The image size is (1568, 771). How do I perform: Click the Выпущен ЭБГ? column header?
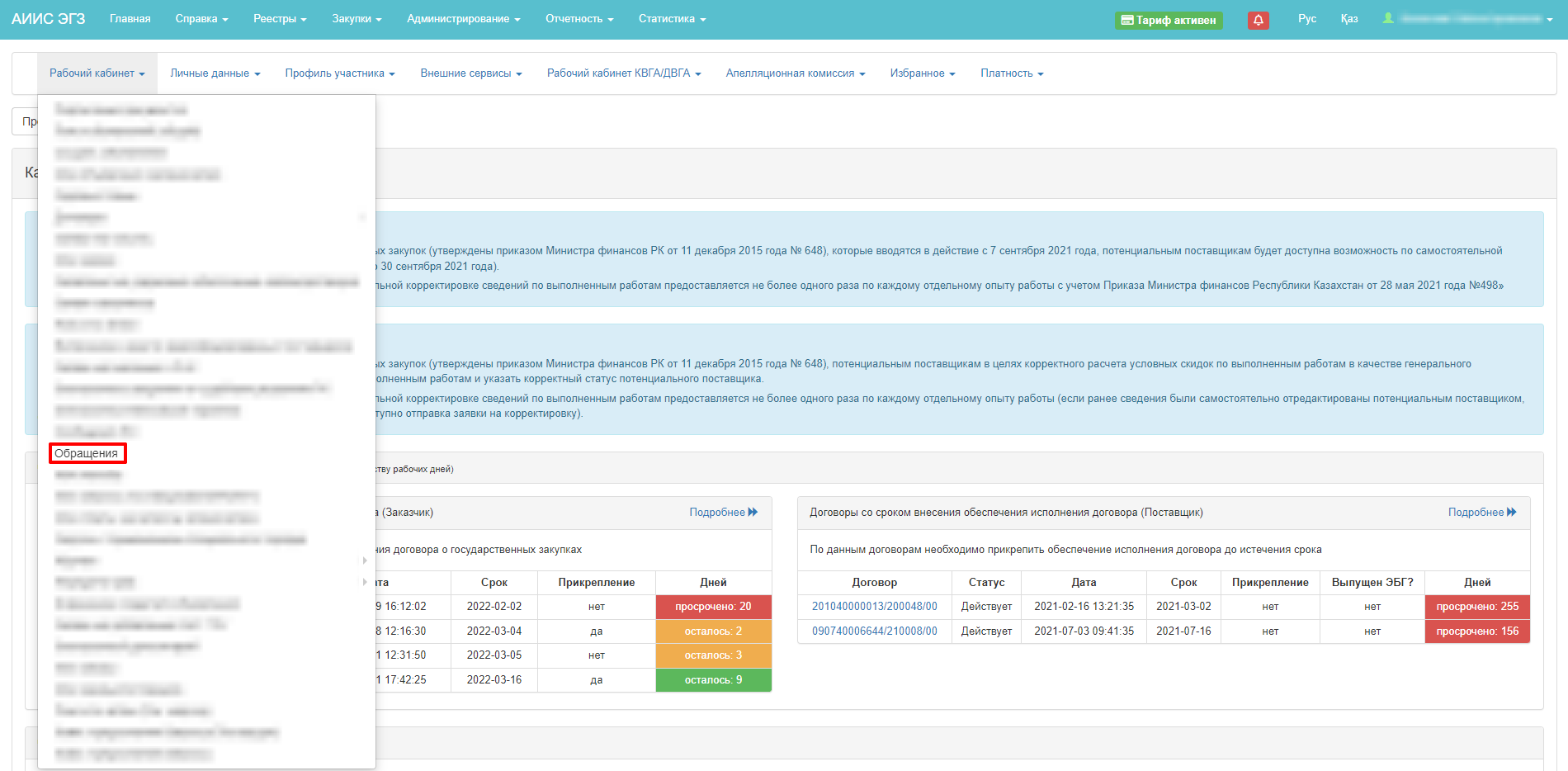1372,583
